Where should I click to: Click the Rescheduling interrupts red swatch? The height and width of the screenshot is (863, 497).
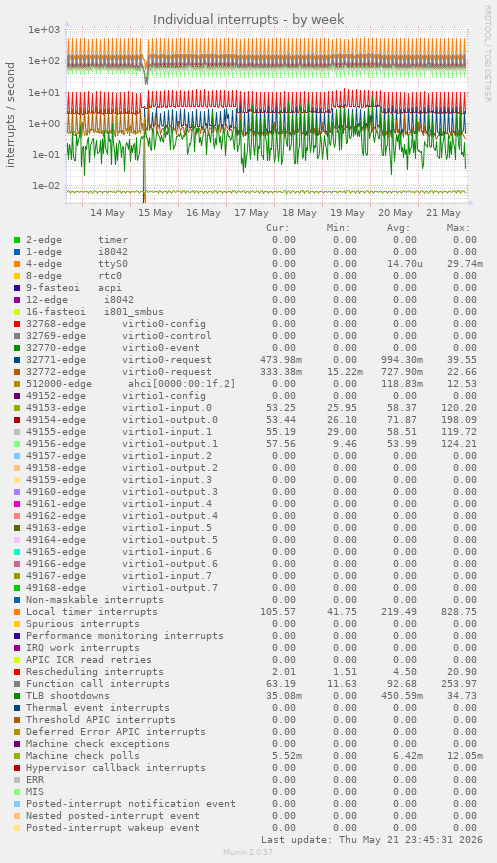tap(17, 672)
